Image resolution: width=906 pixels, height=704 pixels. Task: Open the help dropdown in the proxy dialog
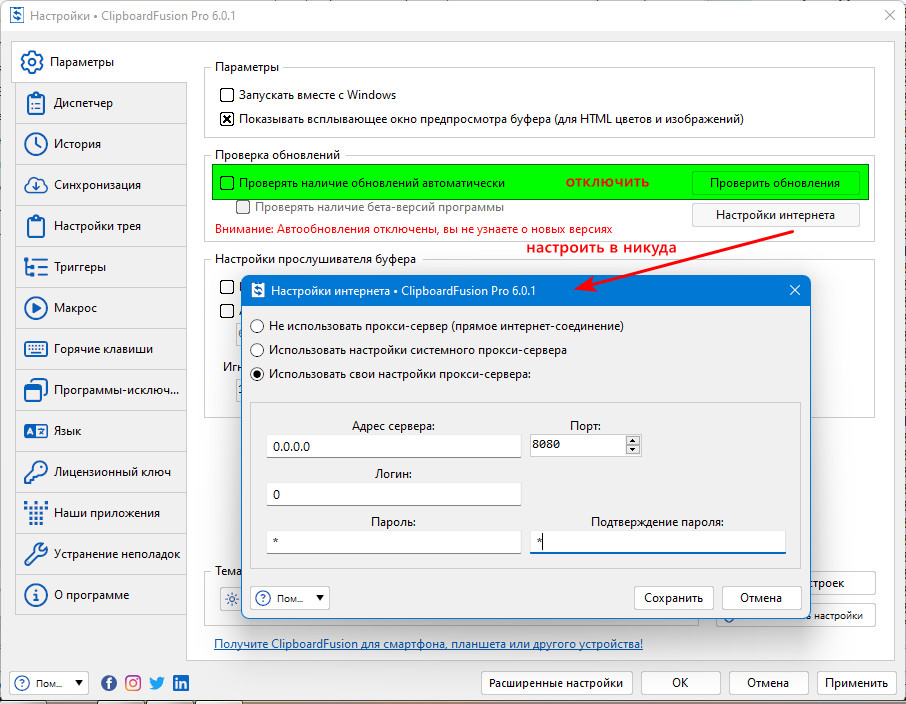(x=290, y=598)
